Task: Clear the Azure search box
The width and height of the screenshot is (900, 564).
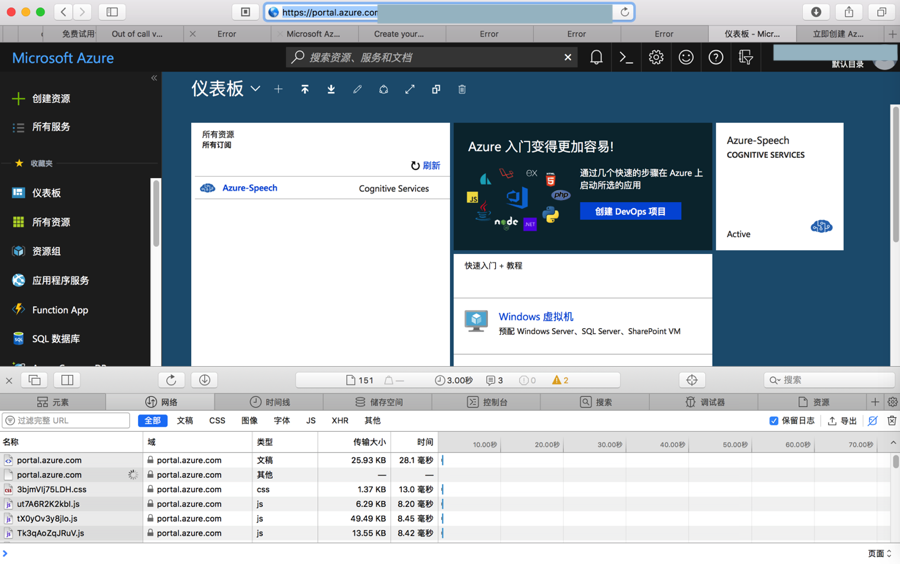Action: [x=568, y=57]
